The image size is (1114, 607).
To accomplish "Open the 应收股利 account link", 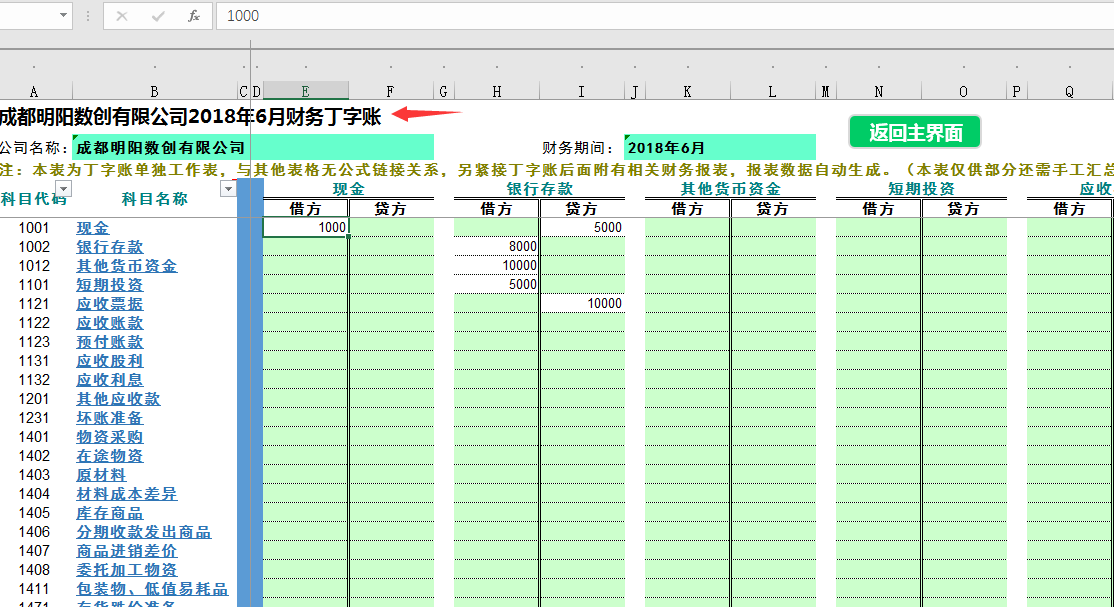I will (109, 361).
